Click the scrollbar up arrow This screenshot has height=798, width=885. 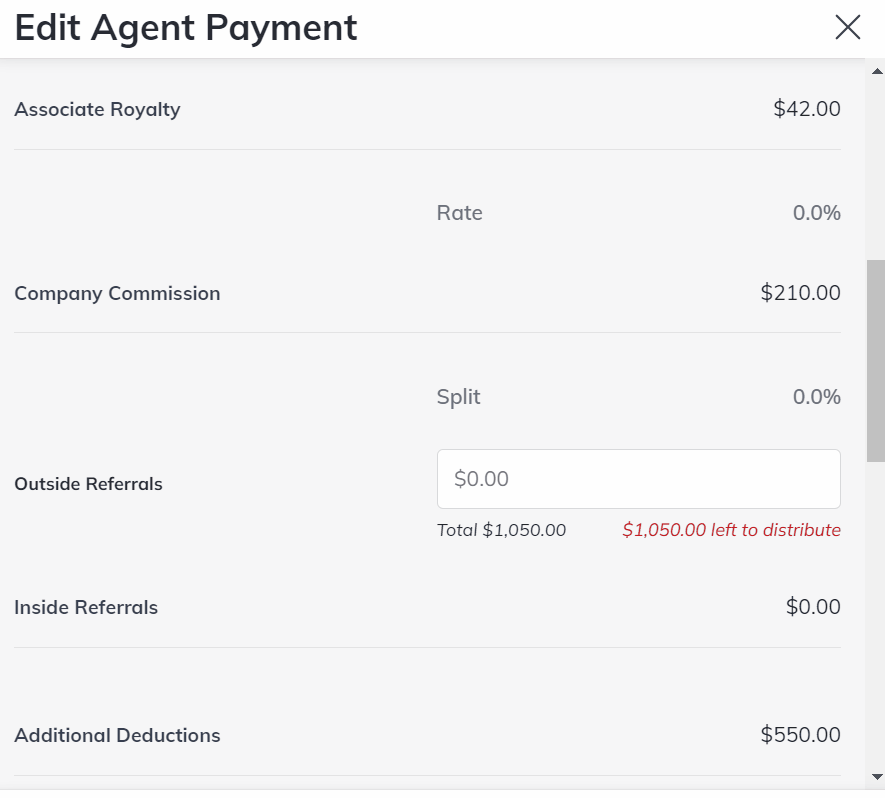click(877, 72)
